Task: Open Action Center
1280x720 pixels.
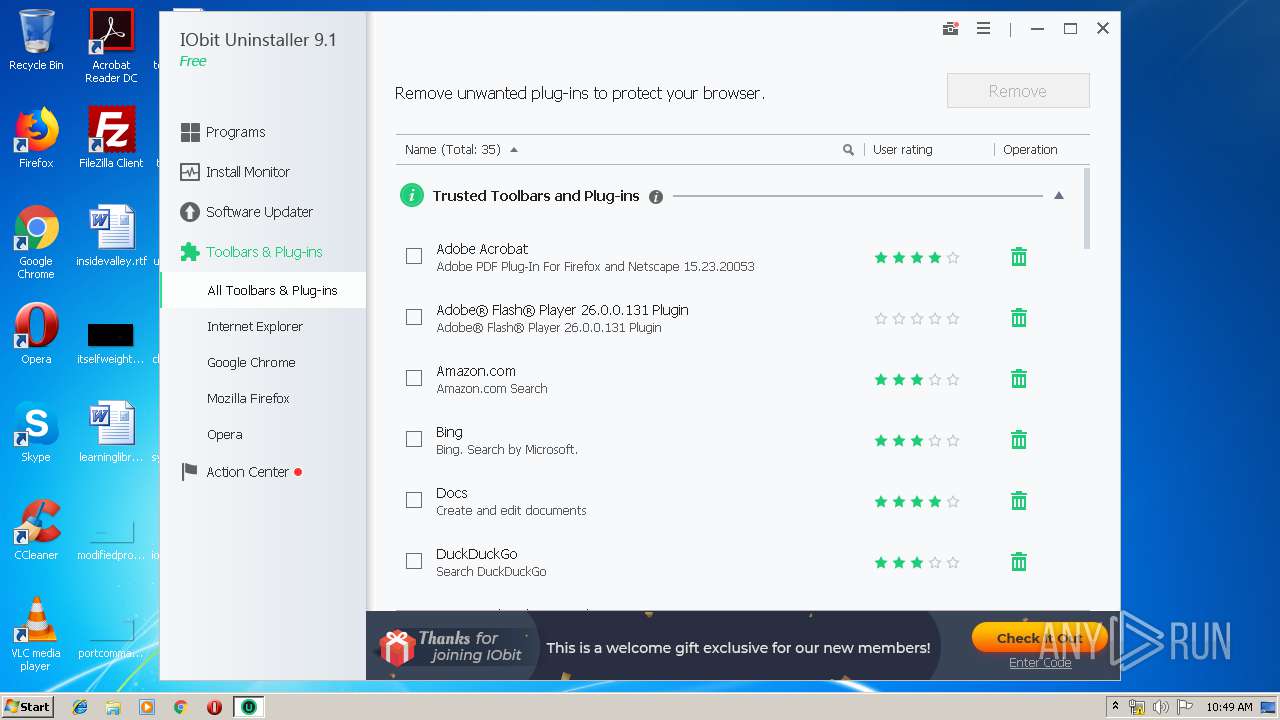Action: pos(241,472)
